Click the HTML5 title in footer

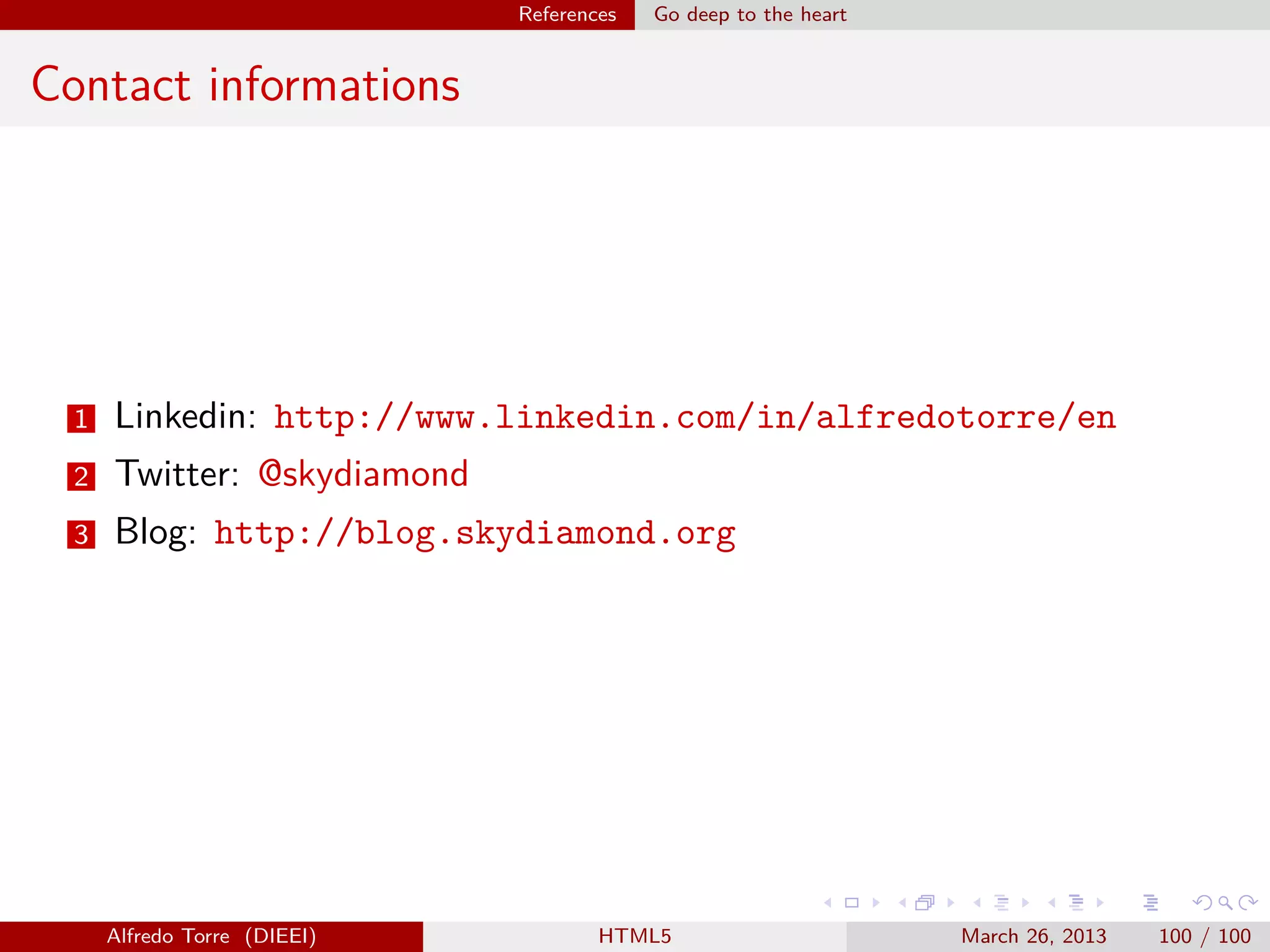pos(634,936)
